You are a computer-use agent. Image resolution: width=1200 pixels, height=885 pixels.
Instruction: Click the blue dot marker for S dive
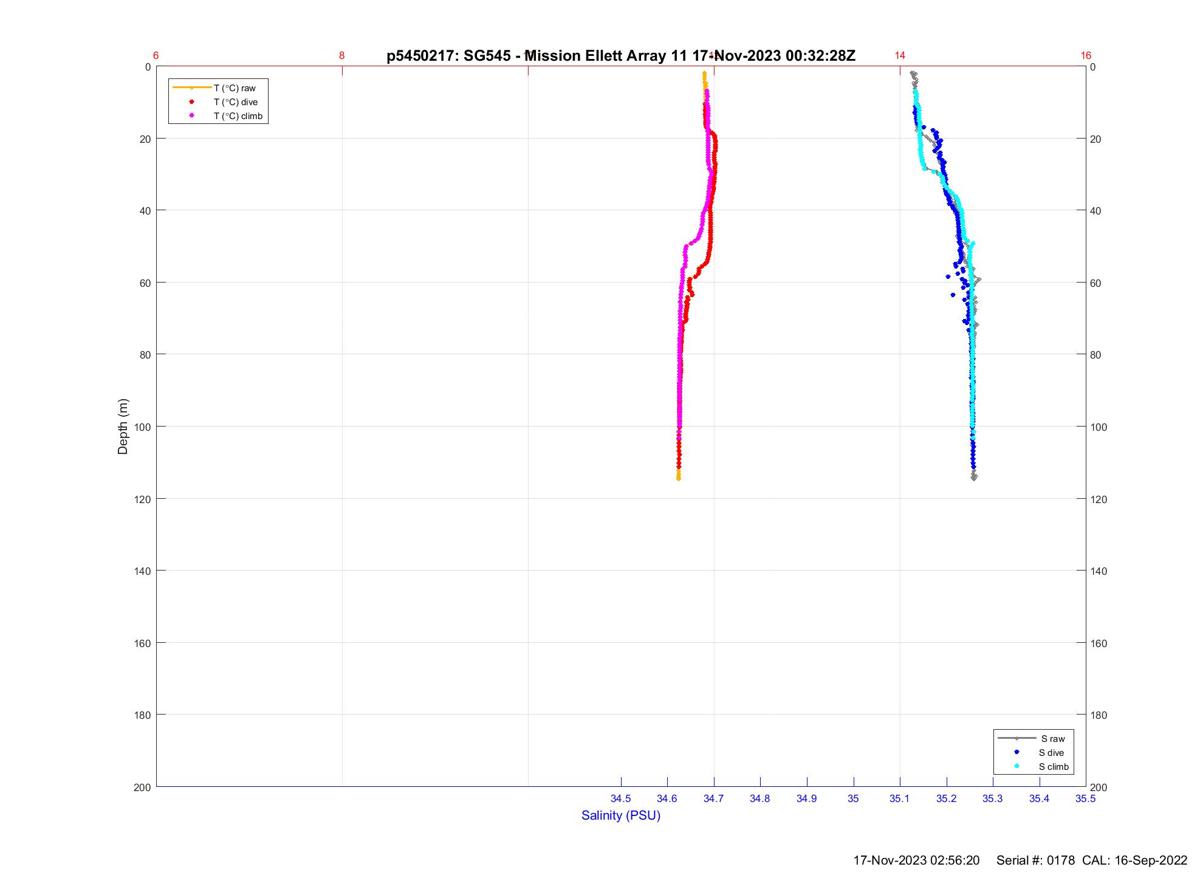(1016, 752)
